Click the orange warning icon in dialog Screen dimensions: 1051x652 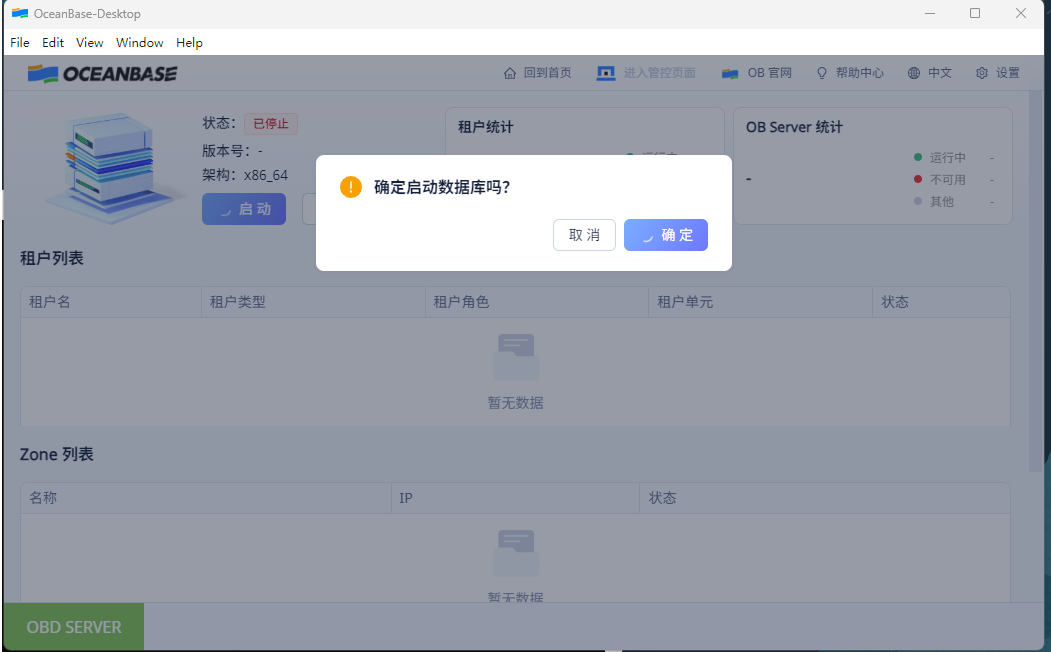click(x=351, y=187)
